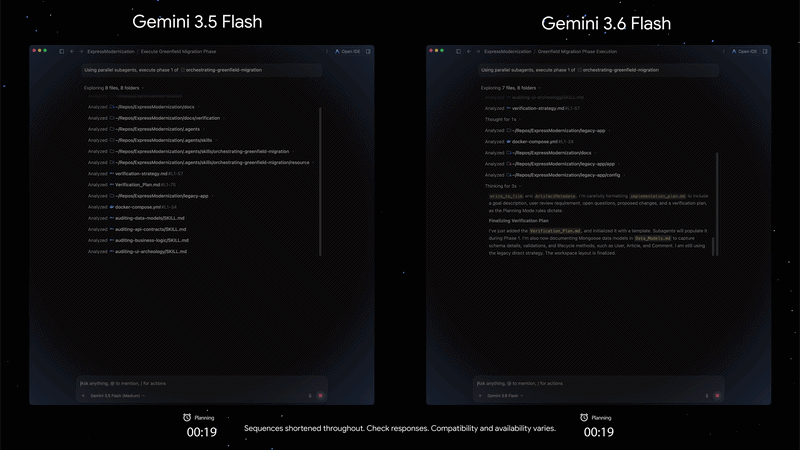Click Open IDE in right window
This screenshot has width=800, height=450.
pos(744,51)
